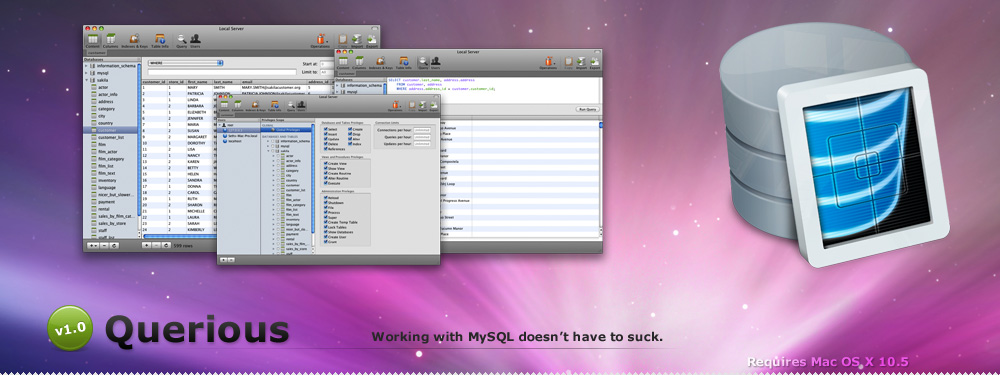The image size is (1000, 375).
Task: Open Operations in the query window
Action: click(x=548, y=62)
